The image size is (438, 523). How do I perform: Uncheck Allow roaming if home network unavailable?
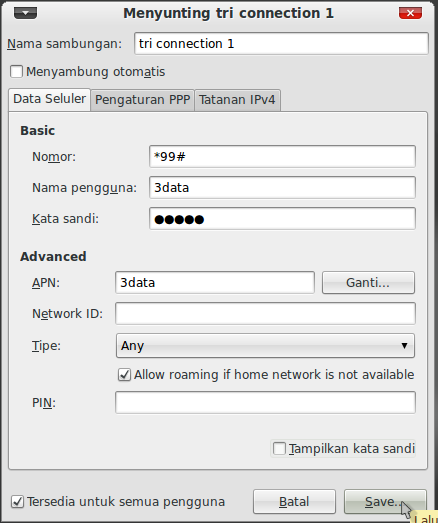tap(124, 375)
